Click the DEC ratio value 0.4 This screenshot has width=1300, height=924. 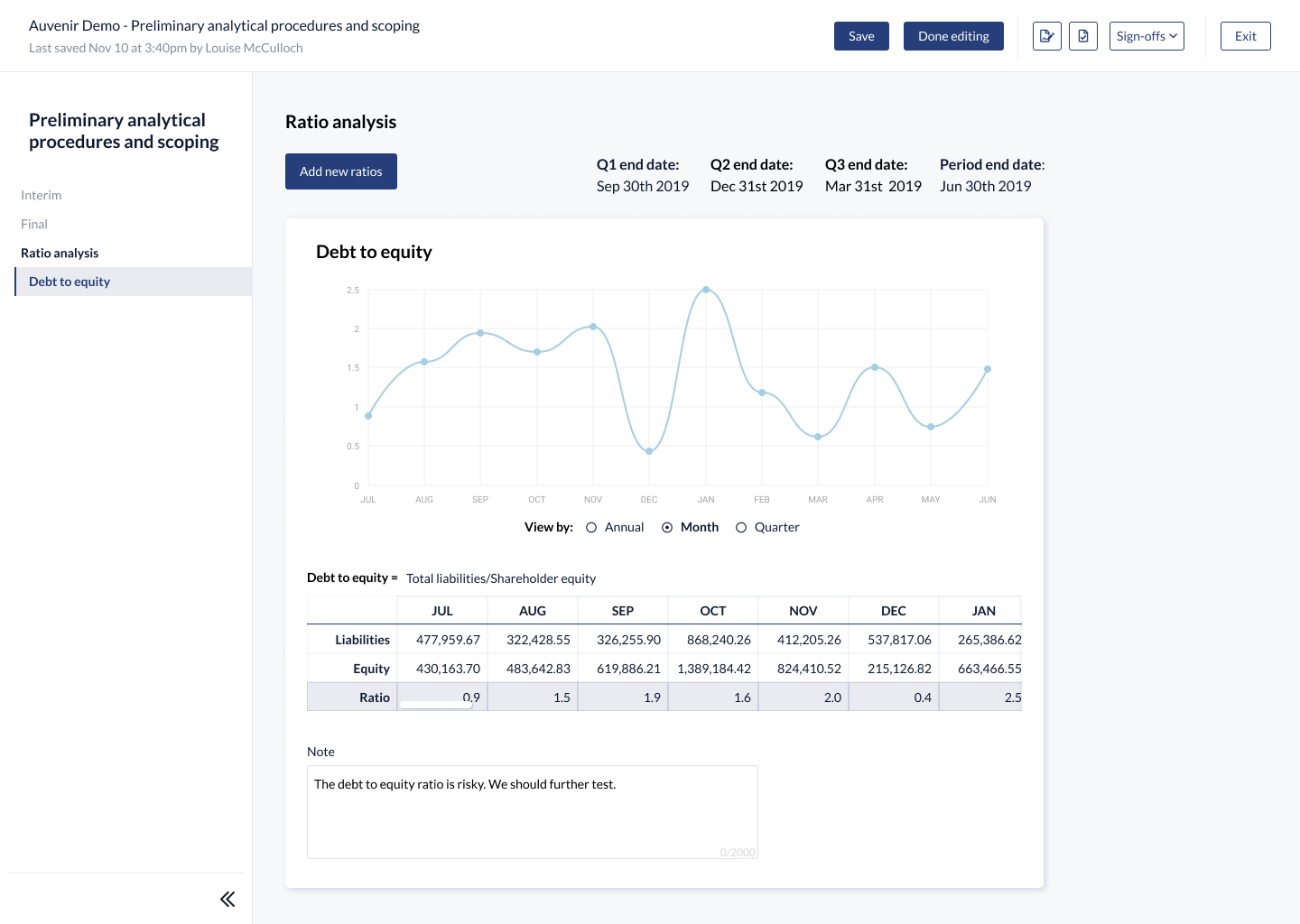[923, 698]
